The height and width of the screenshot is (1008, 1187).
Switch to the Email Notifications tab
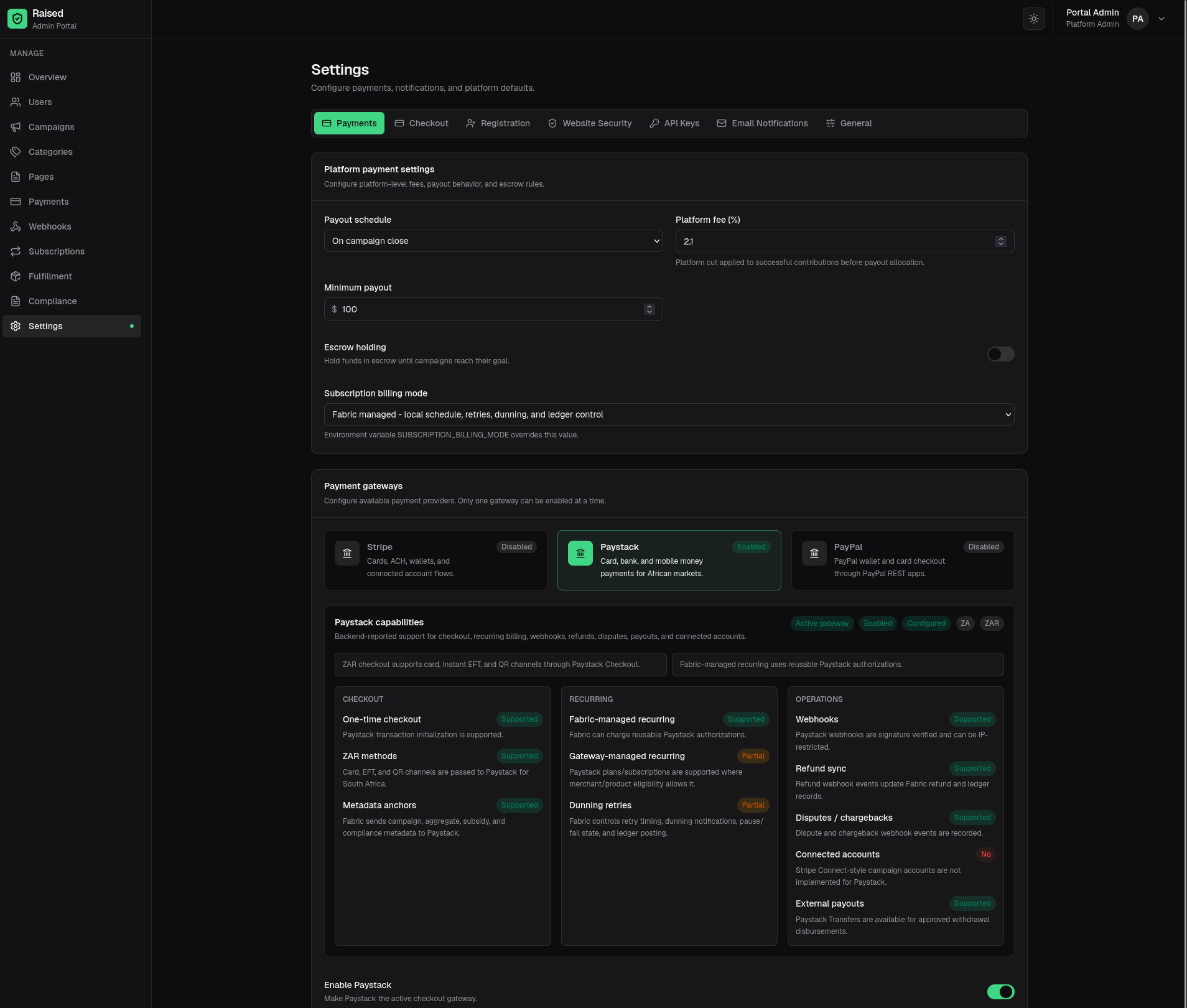(x=762, y=123)
